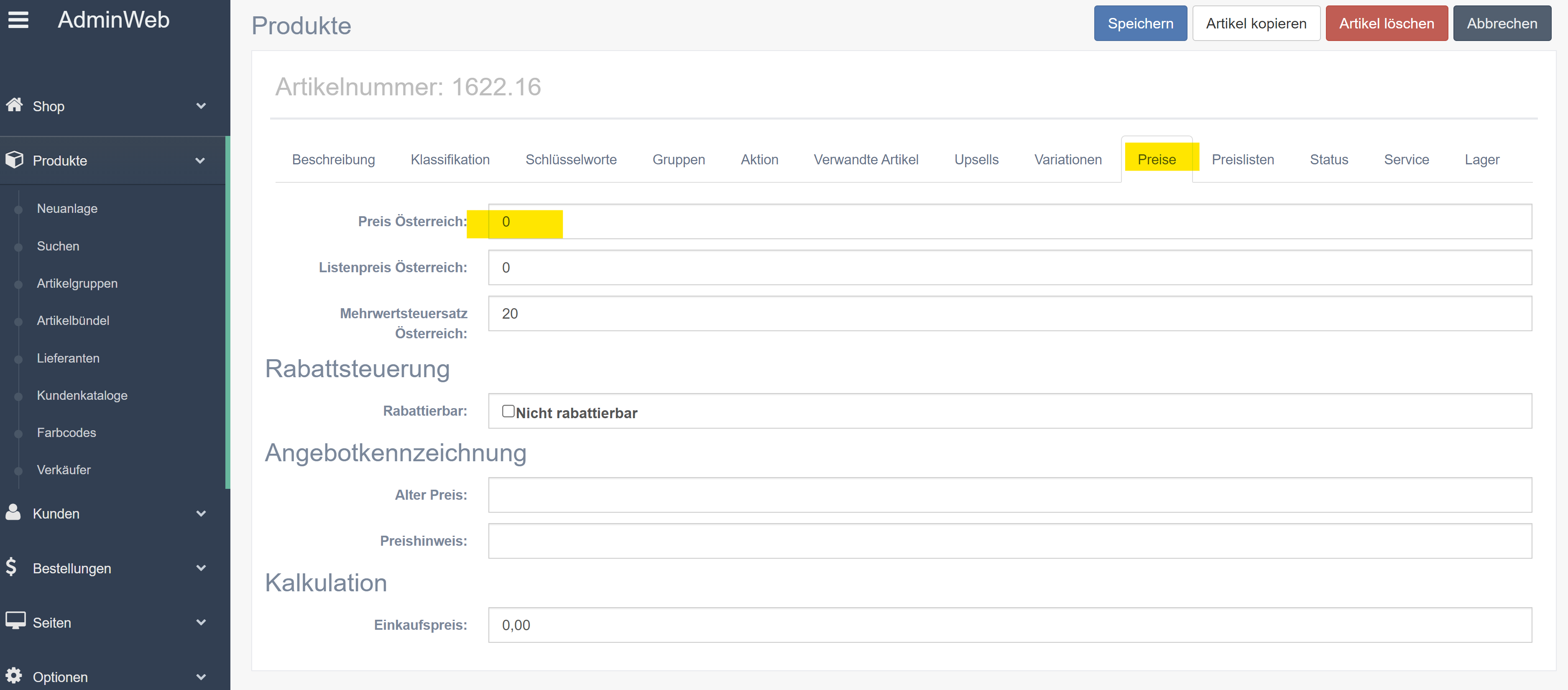Expand the Bestellungen menu chevron

coord(201,568)
